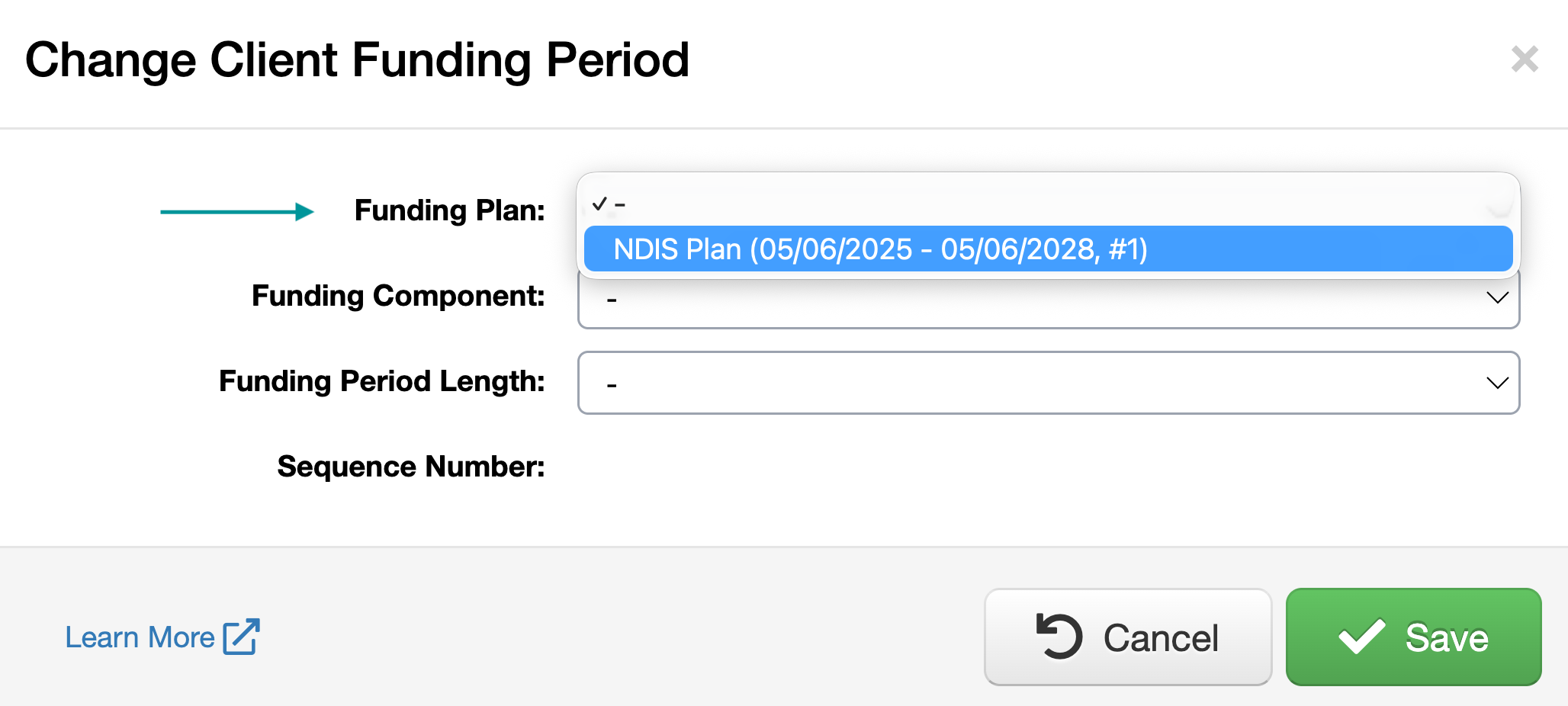The image size is (1568, 706).
Task: Click the Funding Plan label
Action: 449,210
